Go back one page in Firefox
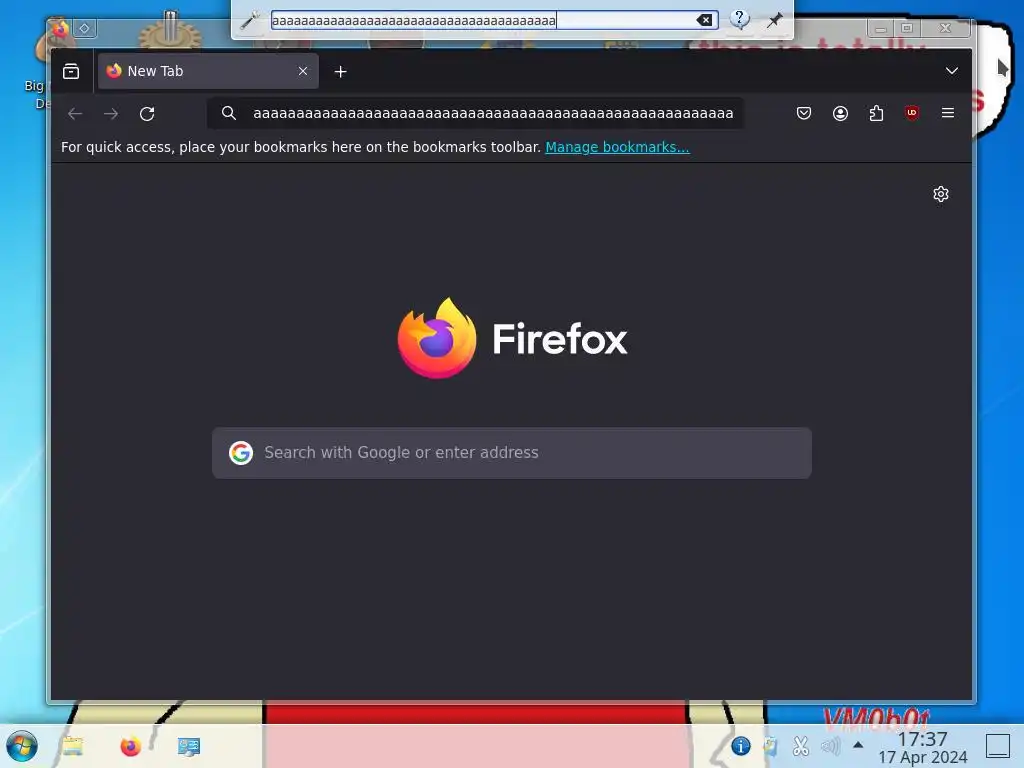The width and height of the screenshot is (1024, 768). coord(75,114)
